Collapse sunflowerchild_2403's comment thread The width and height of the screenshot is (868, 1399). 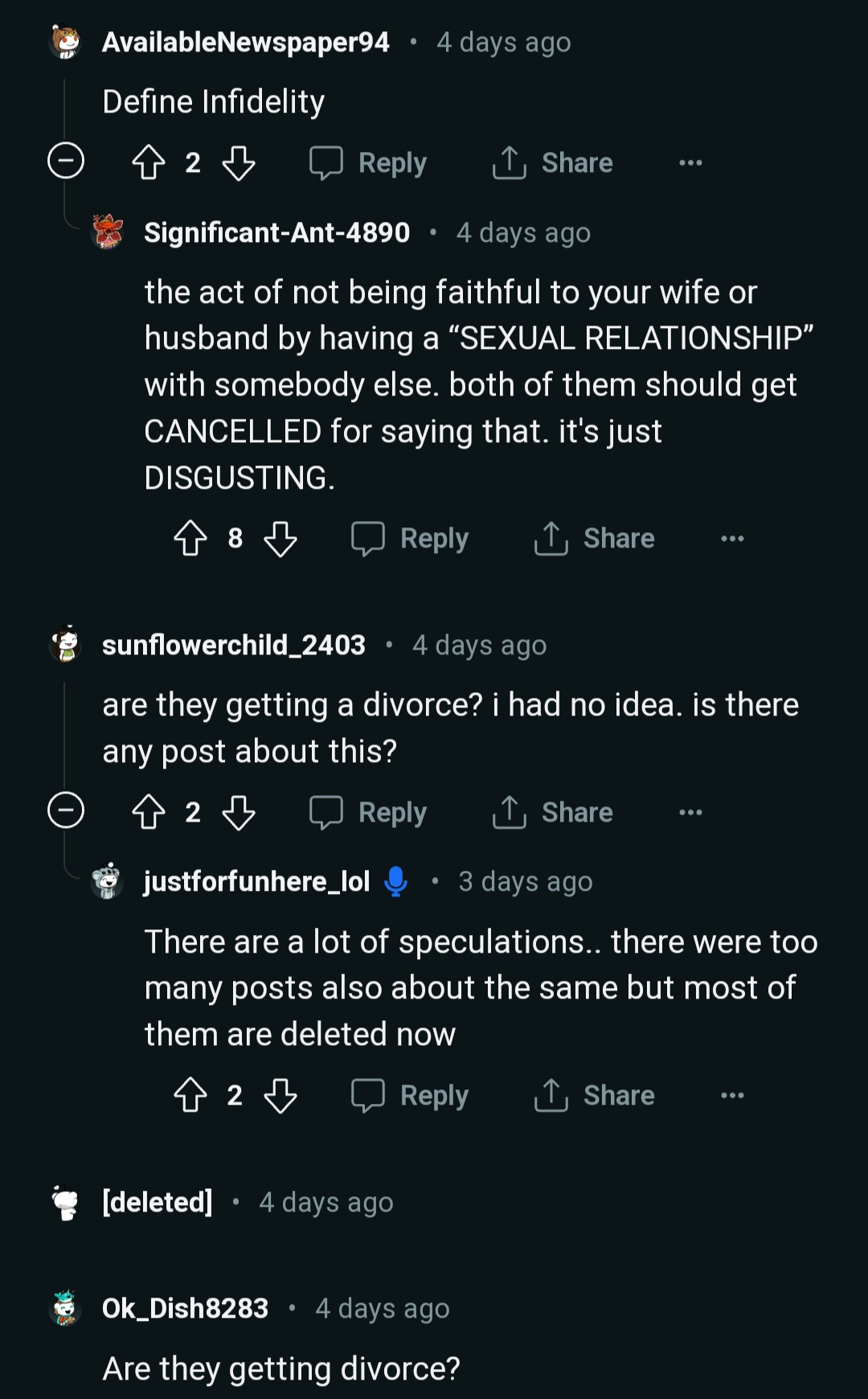click(66, 810)
